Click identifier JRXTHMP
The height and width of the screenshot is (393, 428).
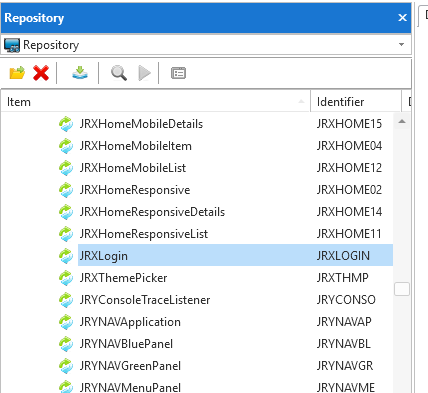tap(342, 278)
